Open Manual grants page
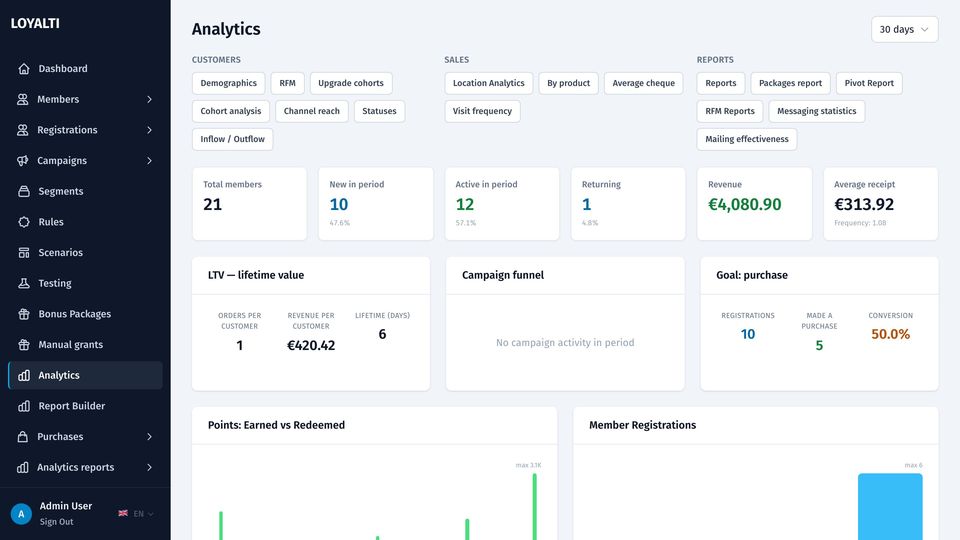The image size is (960, 540). (x=85, y=344)
